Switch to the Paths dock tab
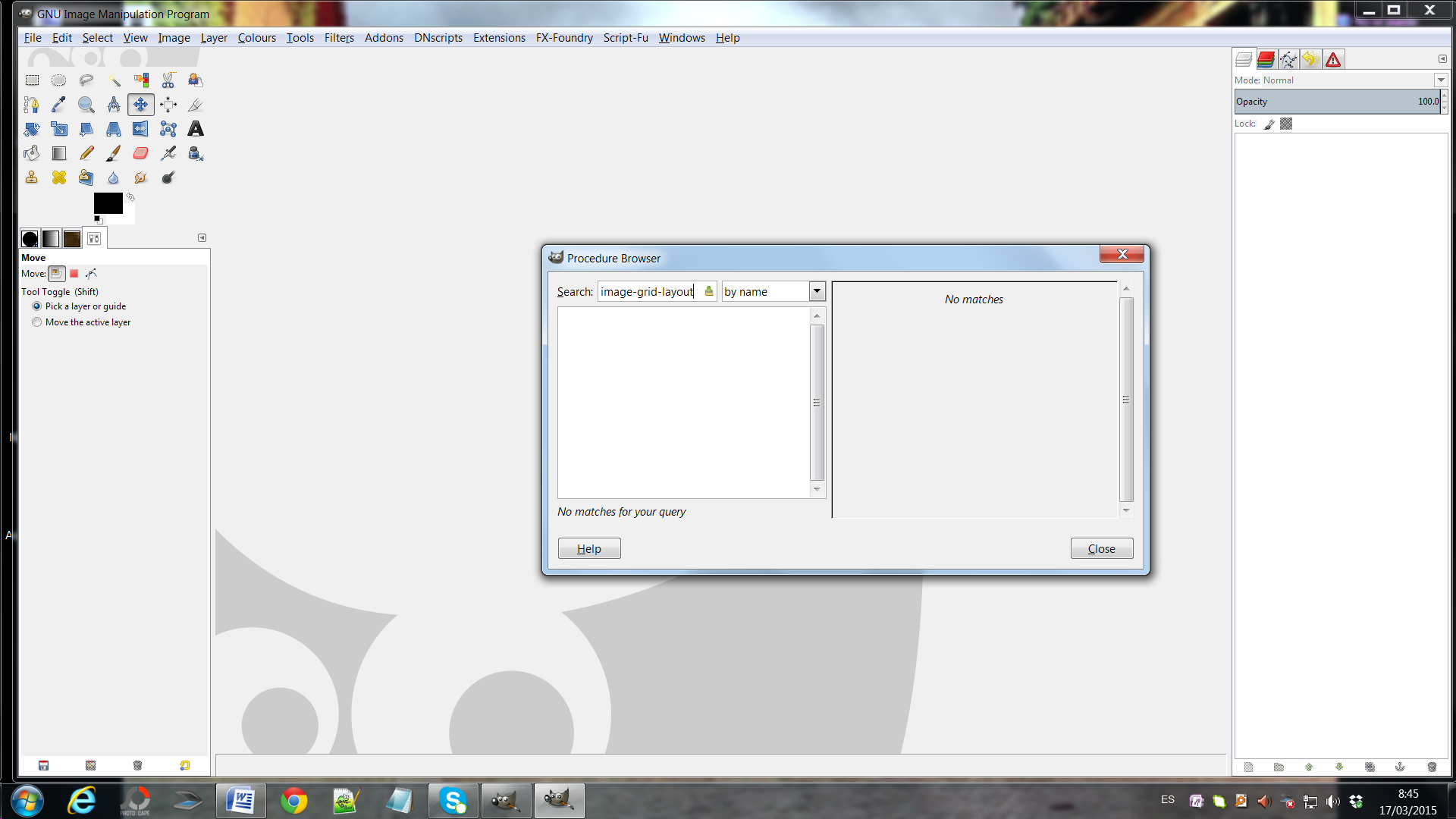Screen dimensions: 1456x819 1288,59
